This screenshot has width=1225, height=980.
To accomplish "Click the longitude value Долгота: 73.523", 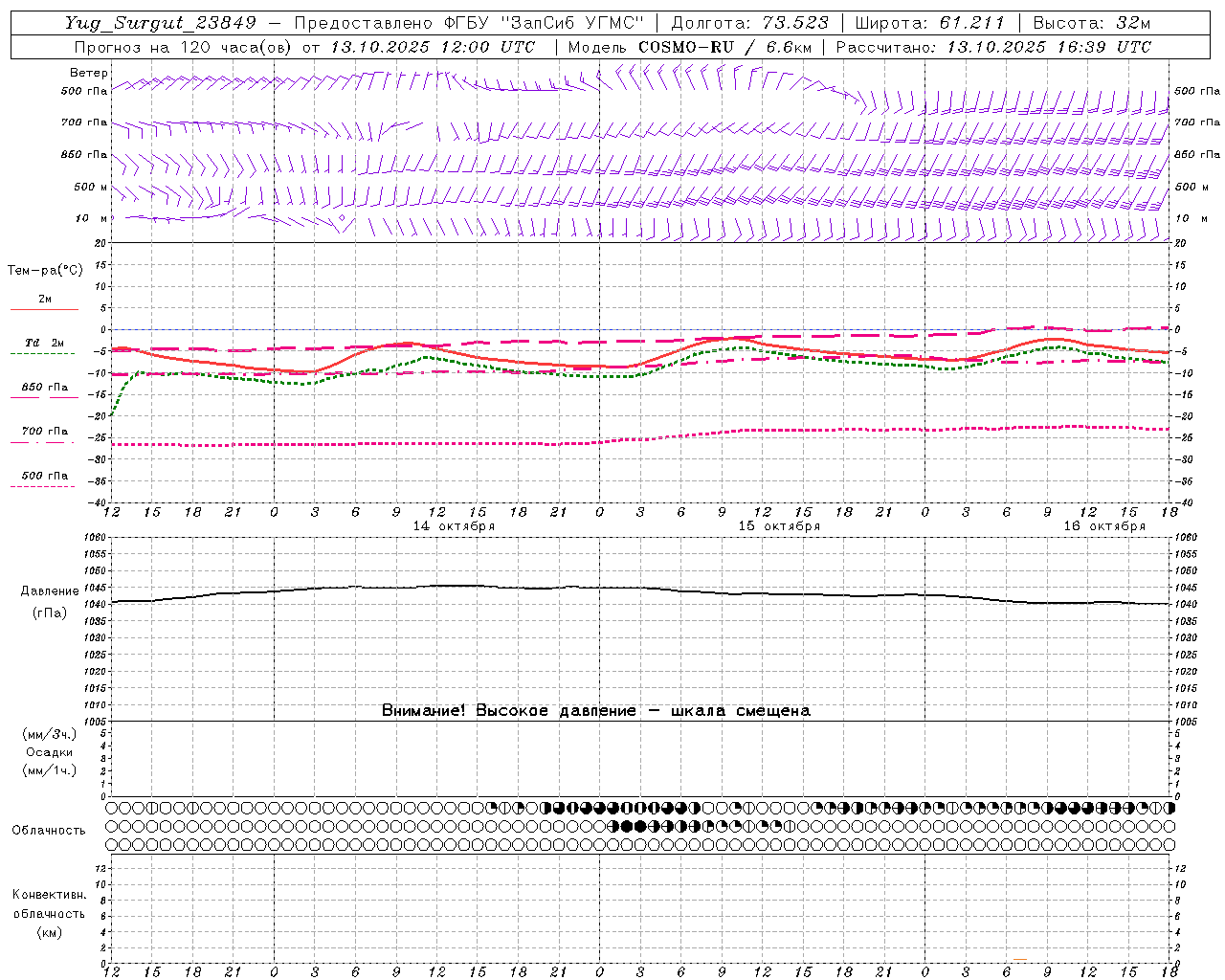I will tap(749, 24).
